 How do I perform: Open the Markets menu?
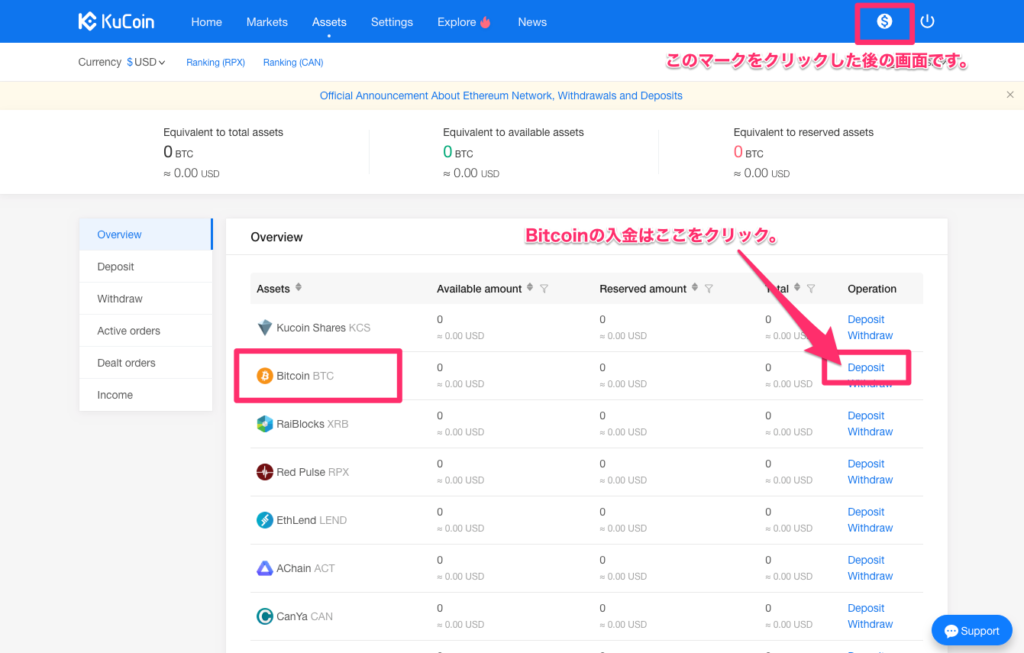[267, 22]
